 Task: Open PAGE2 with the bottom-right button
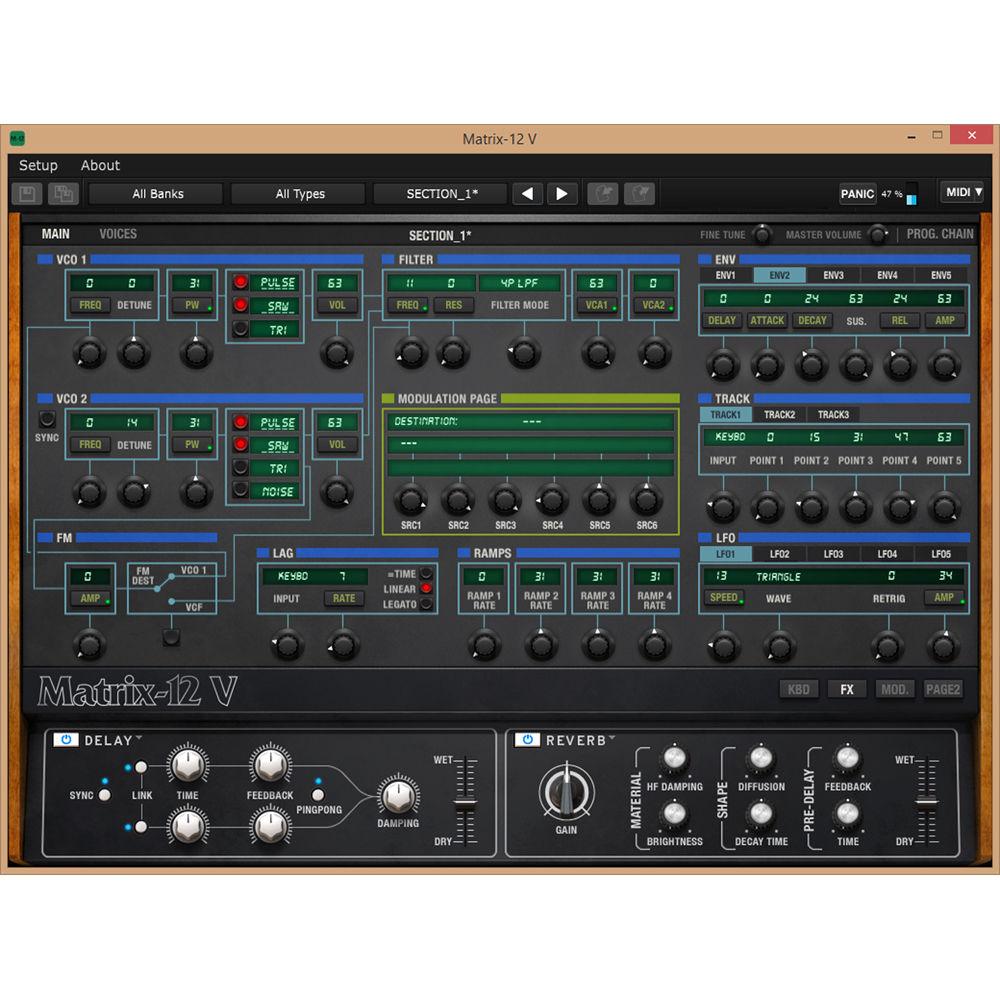coord(942,689)
